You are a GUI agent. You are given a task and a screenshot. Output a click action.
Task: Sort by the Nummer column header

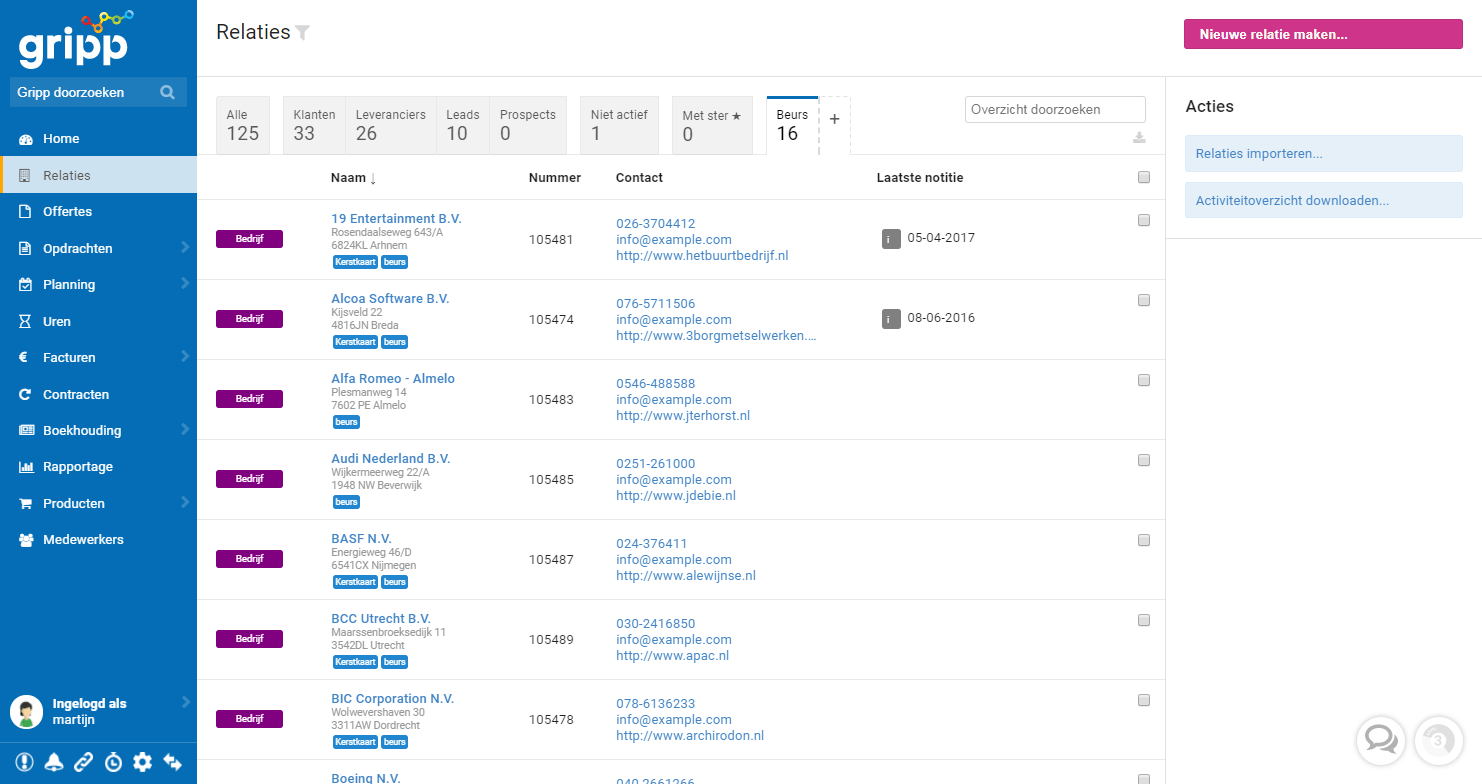pyautogui.click(x=555, y=178)
